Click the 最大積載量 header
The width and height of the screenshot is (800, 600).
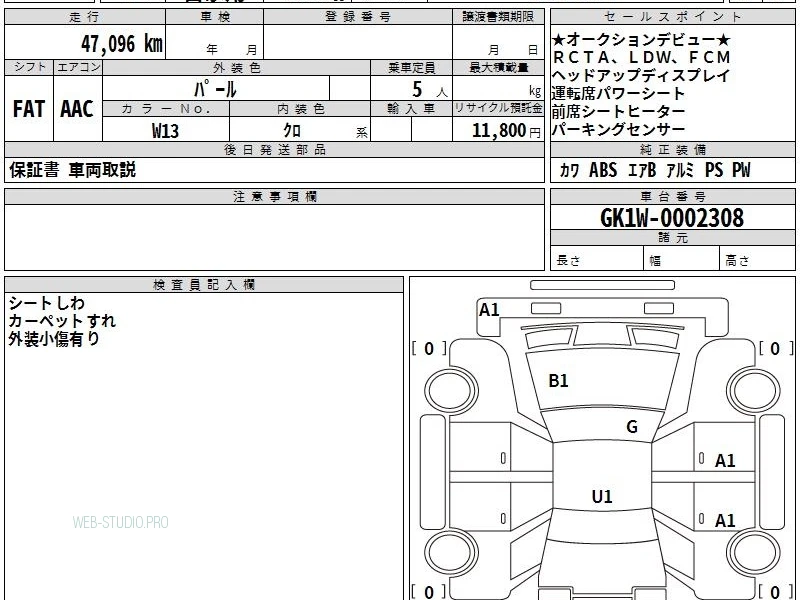click(x=498, y=68)
